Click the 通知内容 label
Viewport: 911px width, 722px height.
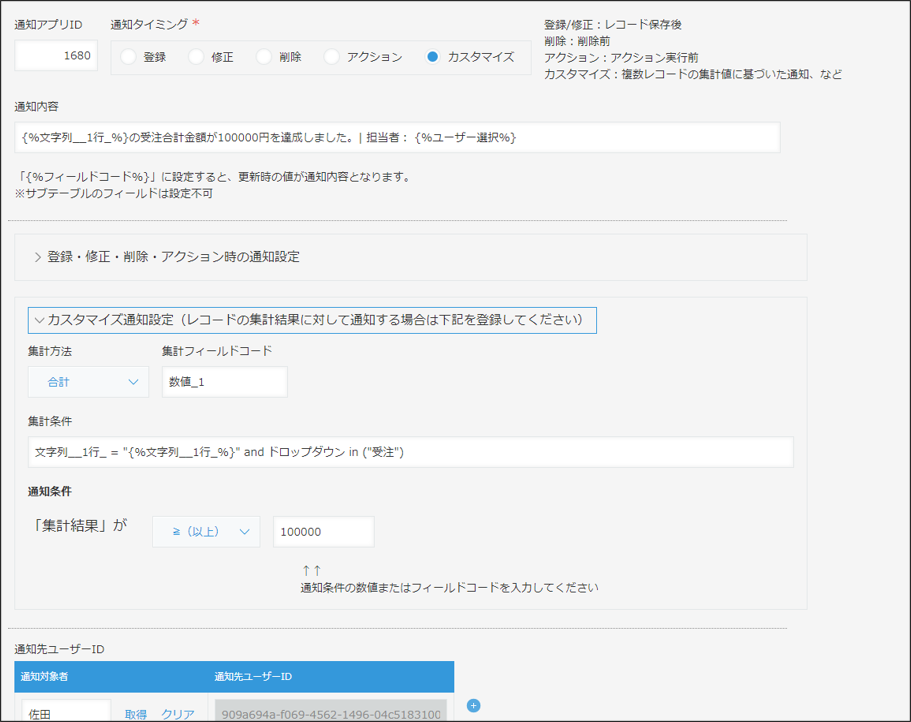(37, 106)
